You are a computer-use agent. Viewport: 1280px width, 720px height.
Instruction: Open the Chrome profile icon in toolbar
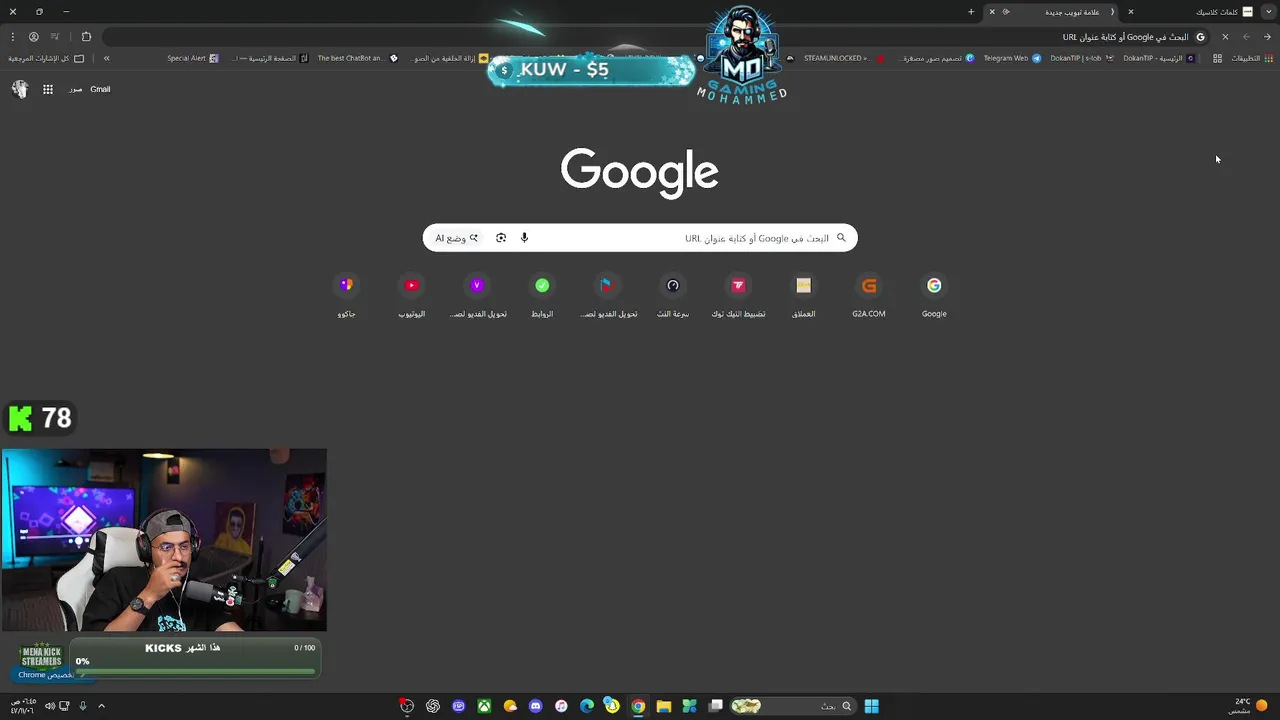pos(33,37)
